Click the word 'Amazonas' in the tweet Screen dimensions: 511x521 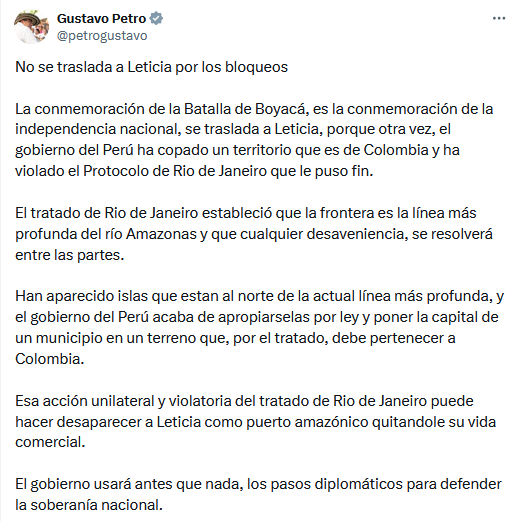coord(161,234)
